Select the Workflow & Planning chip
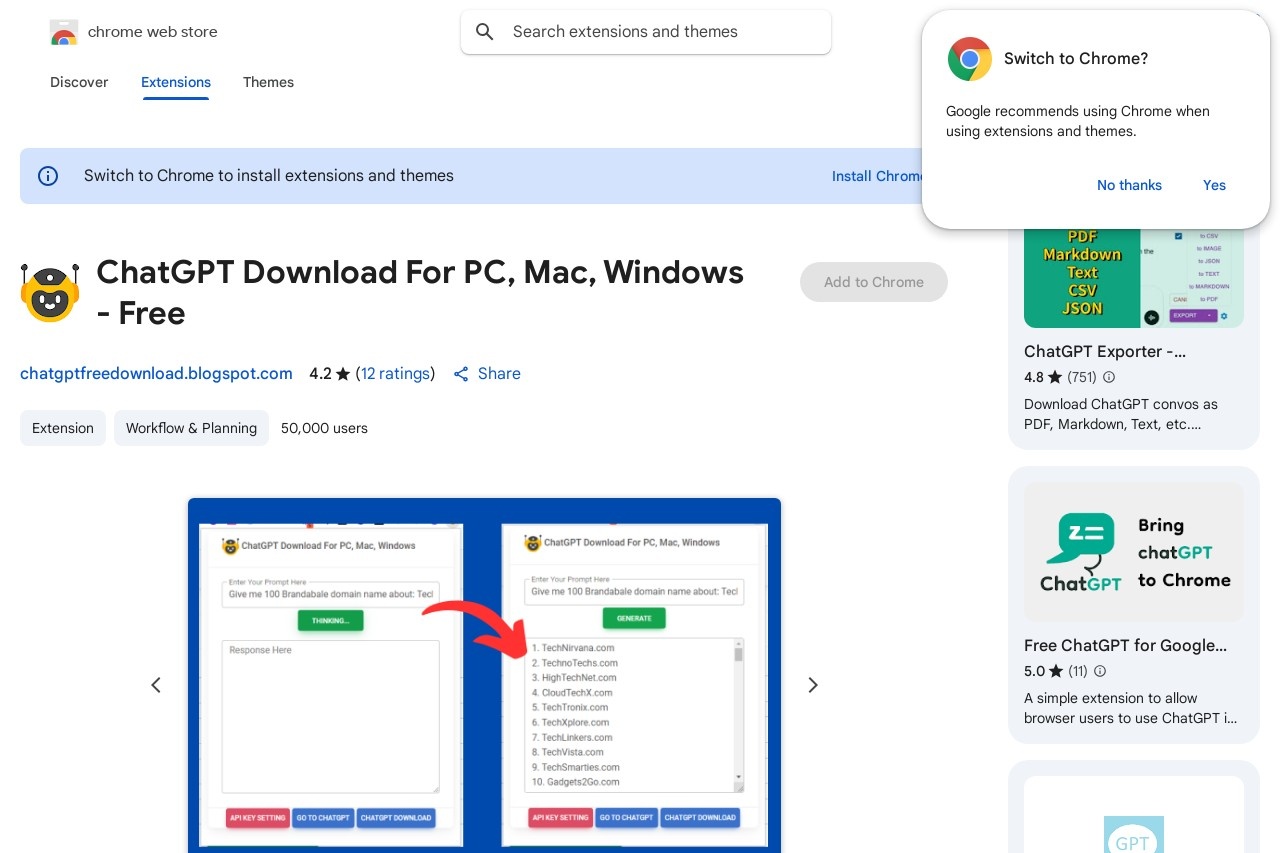This screenshot has height=853, width=1280. coord(191,428)
